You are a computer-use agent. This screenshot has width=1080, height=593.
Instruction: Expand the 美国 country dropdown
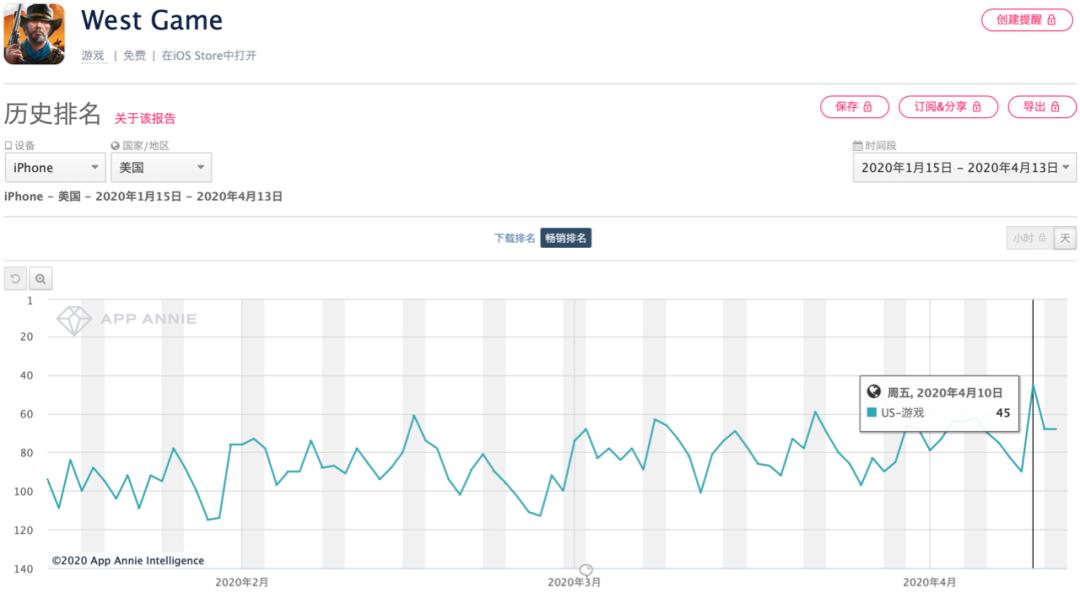coord(161,168)
